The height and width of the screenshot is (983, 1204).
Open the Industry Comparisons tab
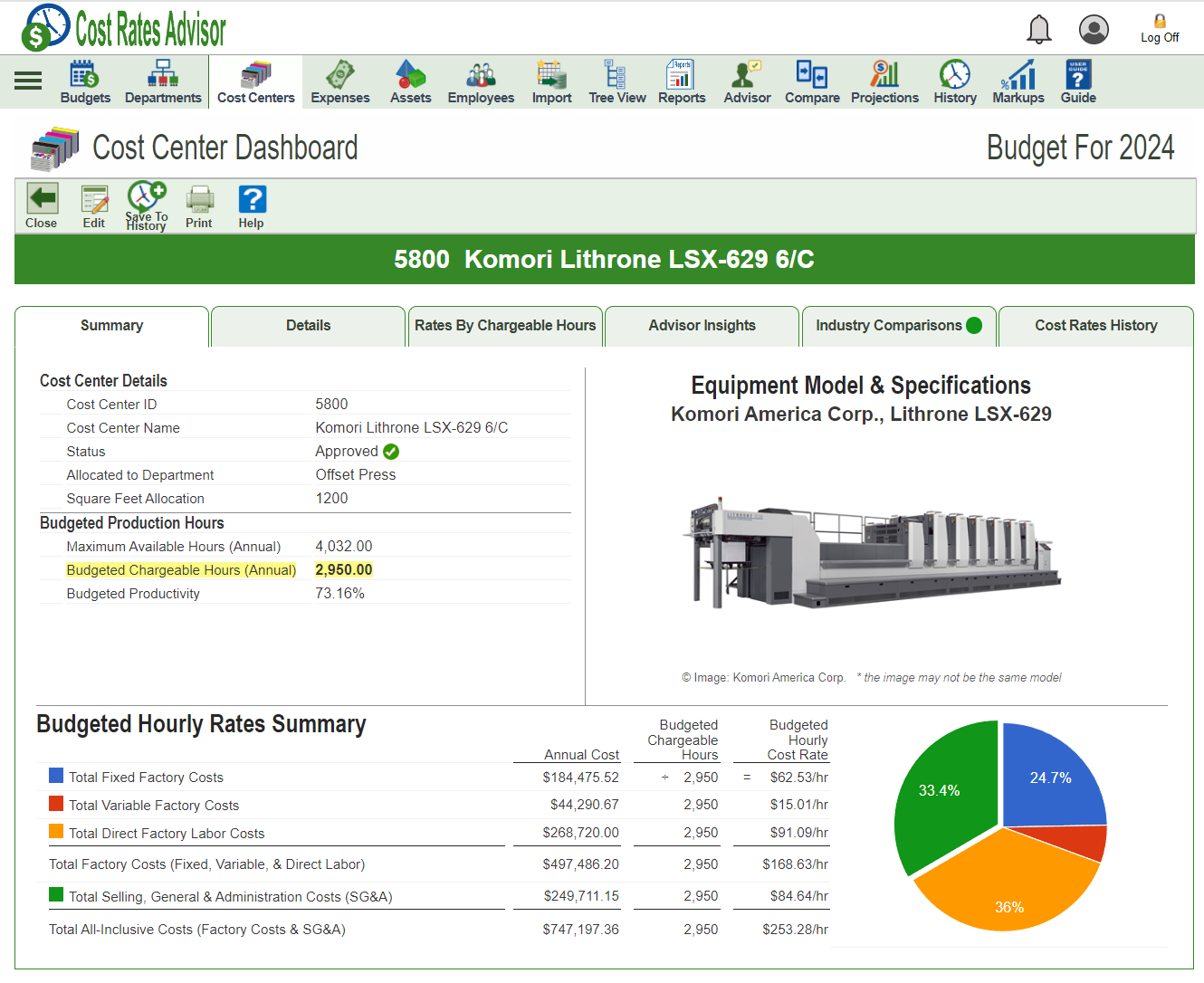[x=899, y=326]
